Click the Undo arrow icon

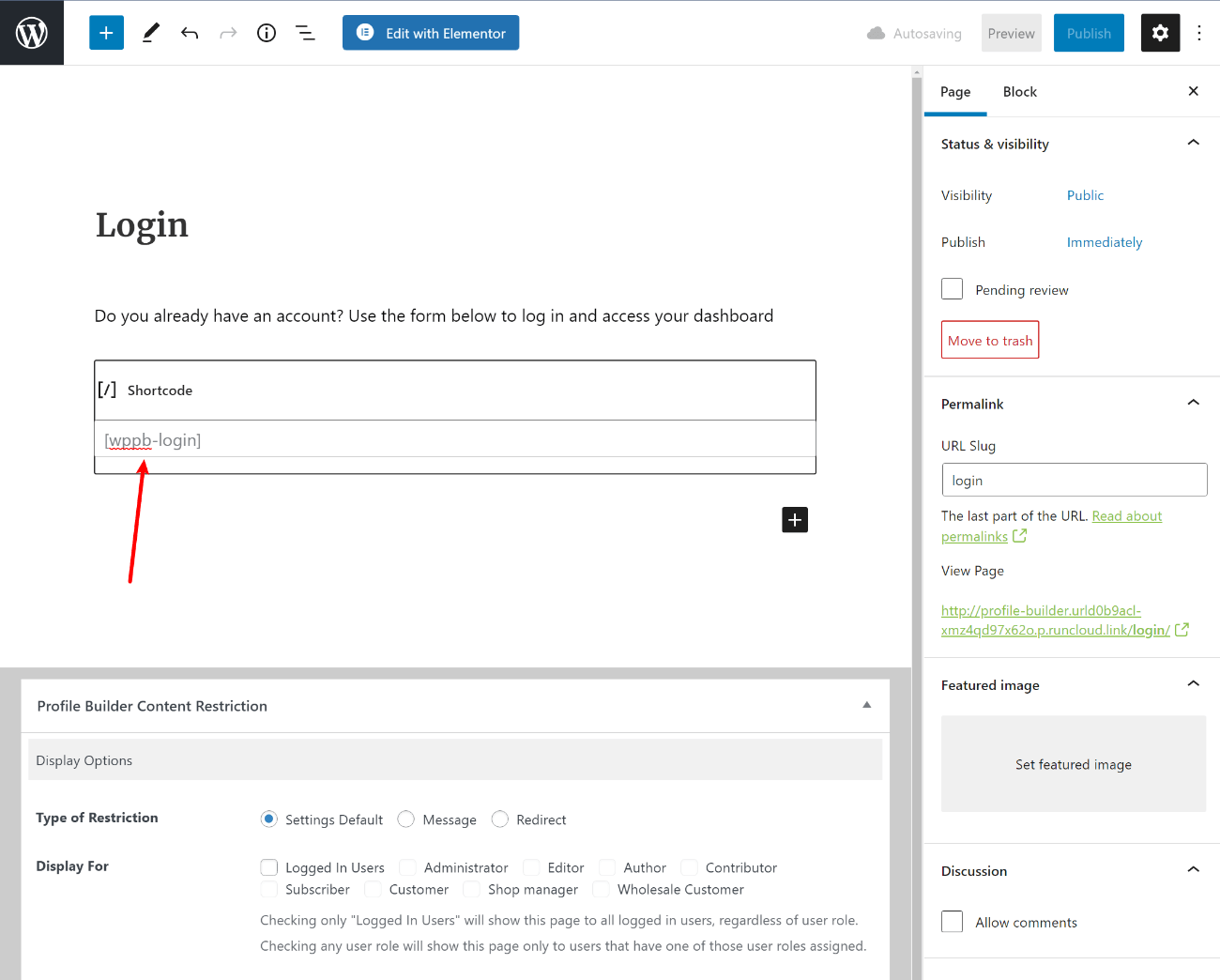click(190, 33)
